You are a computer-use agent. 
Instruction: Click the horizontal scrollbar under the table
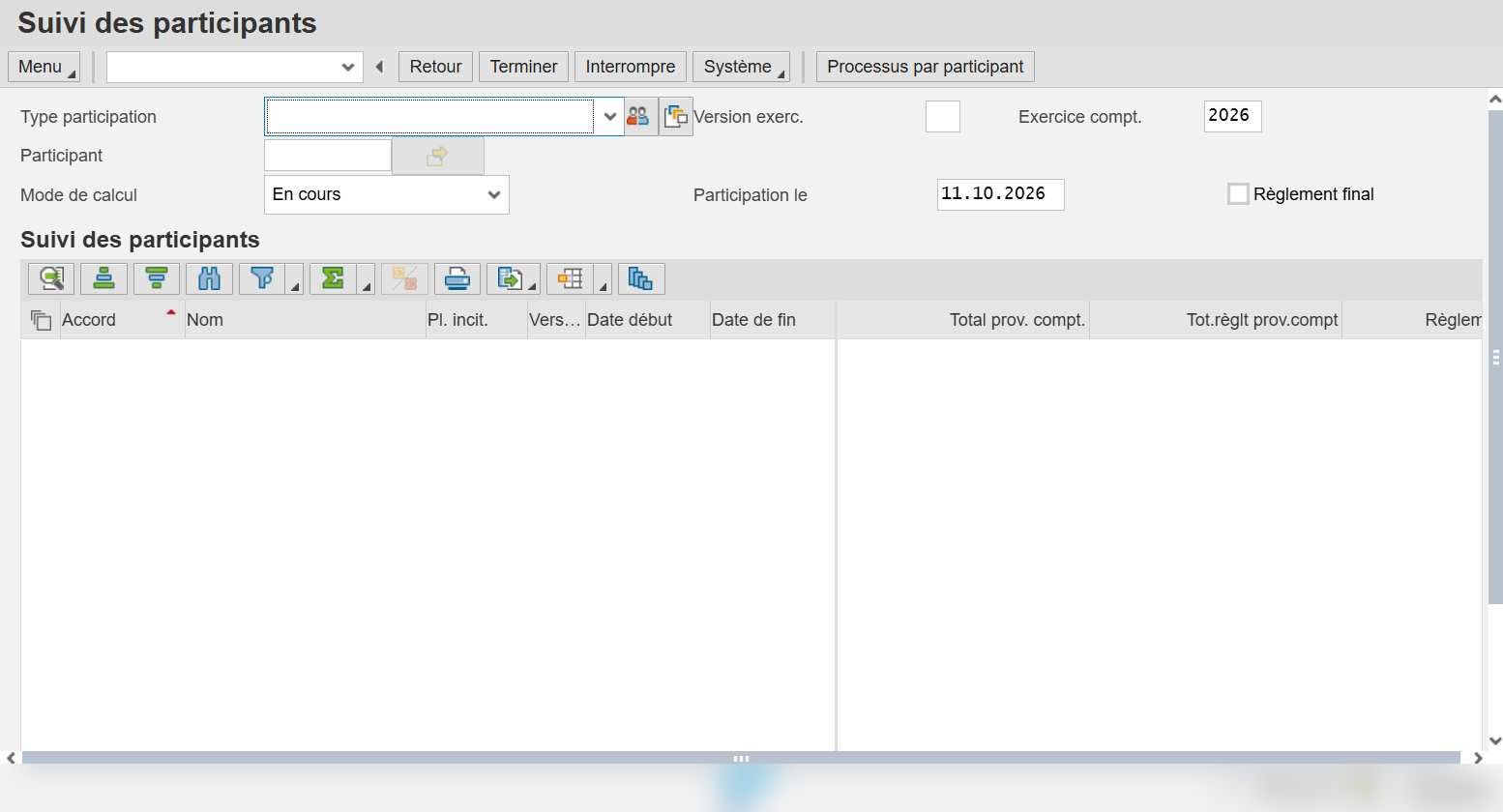click(x=741, y=758)
